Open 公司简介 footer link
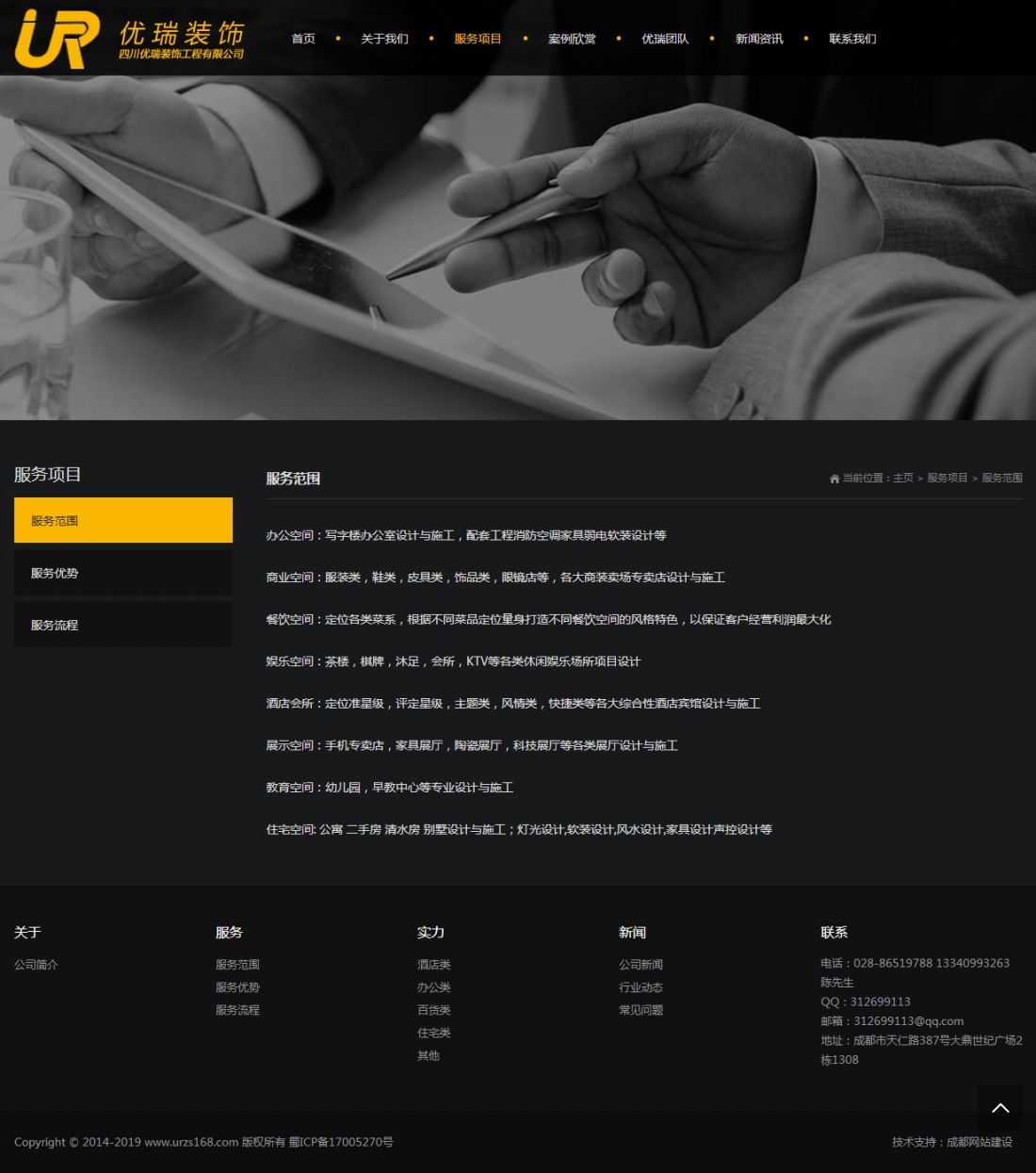Screen dimensions: 1036x1173 point(36,965)
